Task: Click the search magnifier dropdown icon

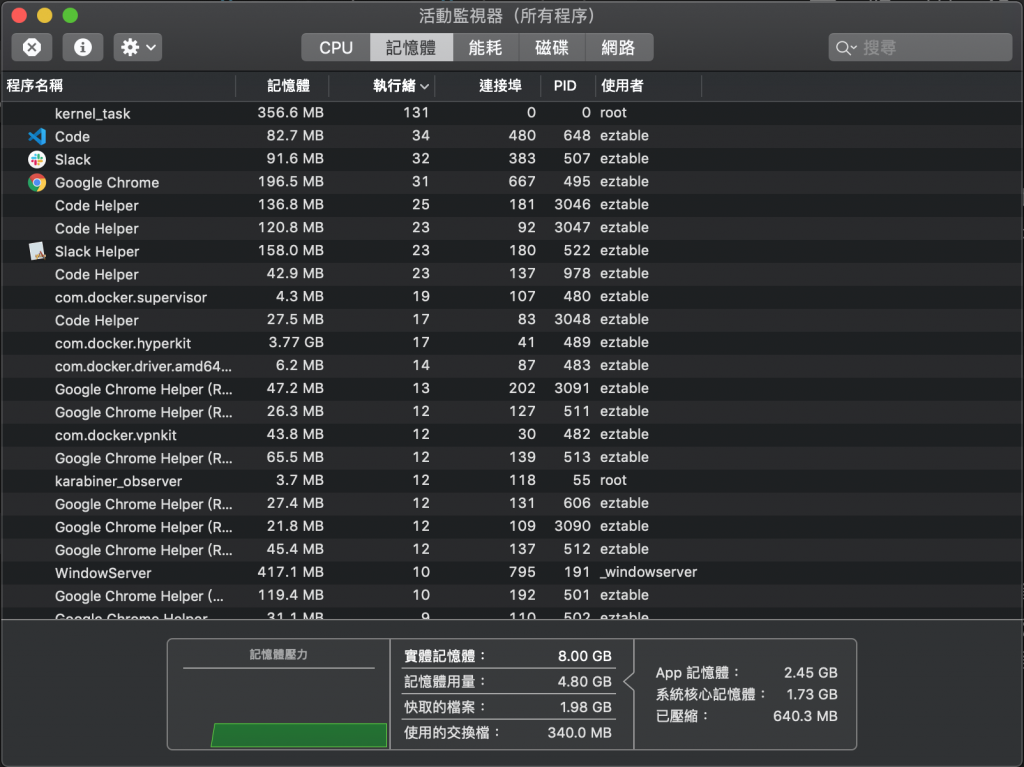Action: click(846, 48)
